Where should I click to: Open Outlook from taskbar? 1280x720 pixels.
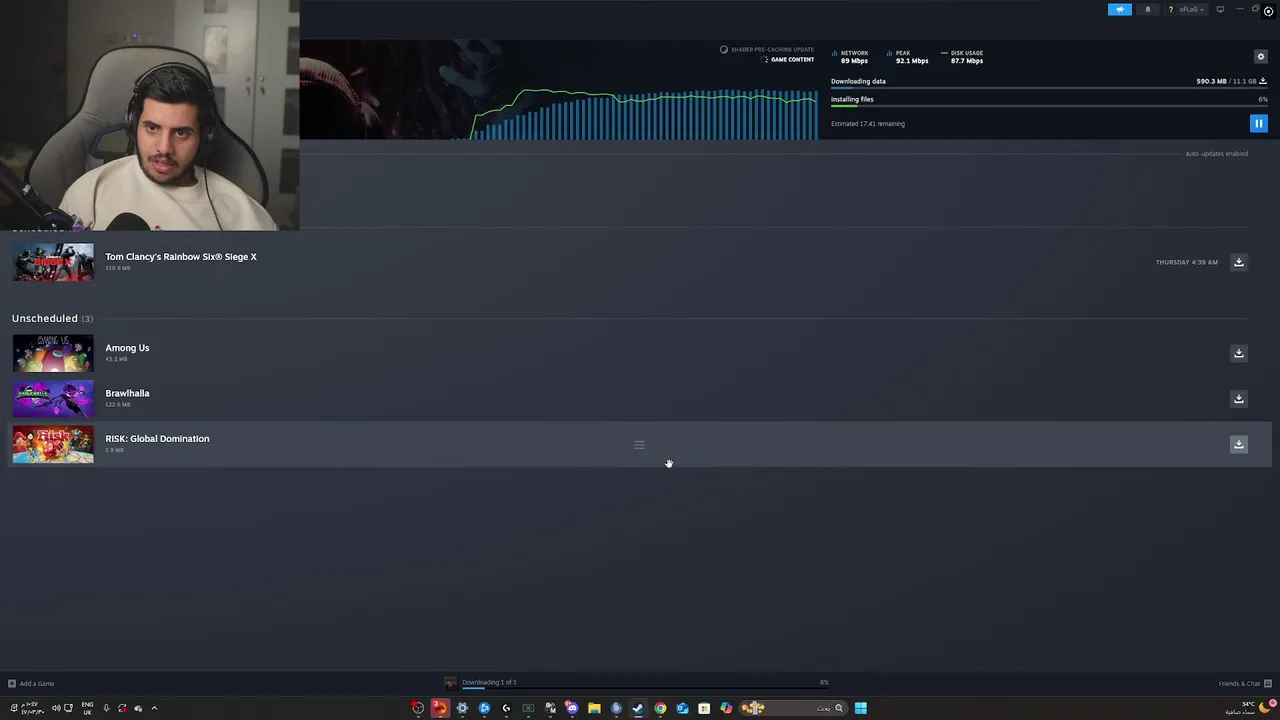(682, 708)
